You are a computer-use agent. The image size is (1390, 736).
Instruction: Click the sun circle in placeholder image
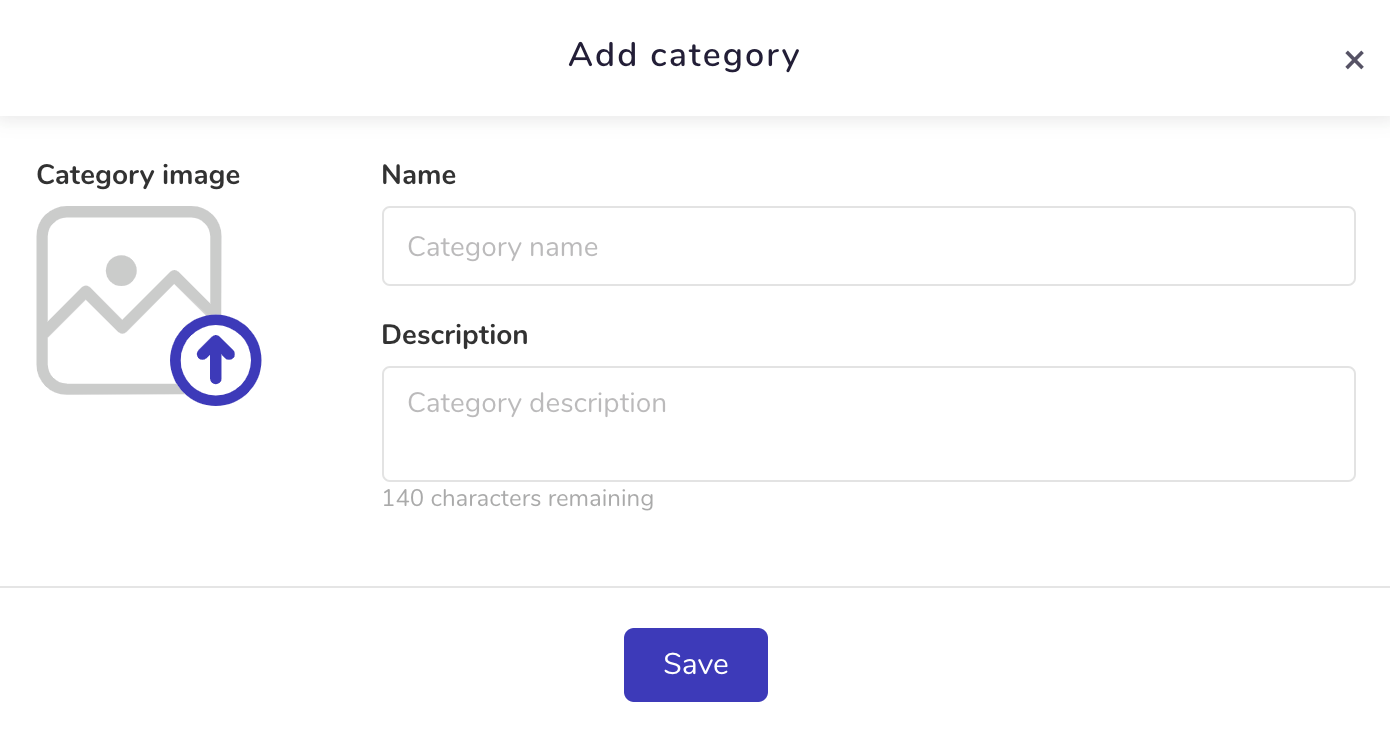121,270
